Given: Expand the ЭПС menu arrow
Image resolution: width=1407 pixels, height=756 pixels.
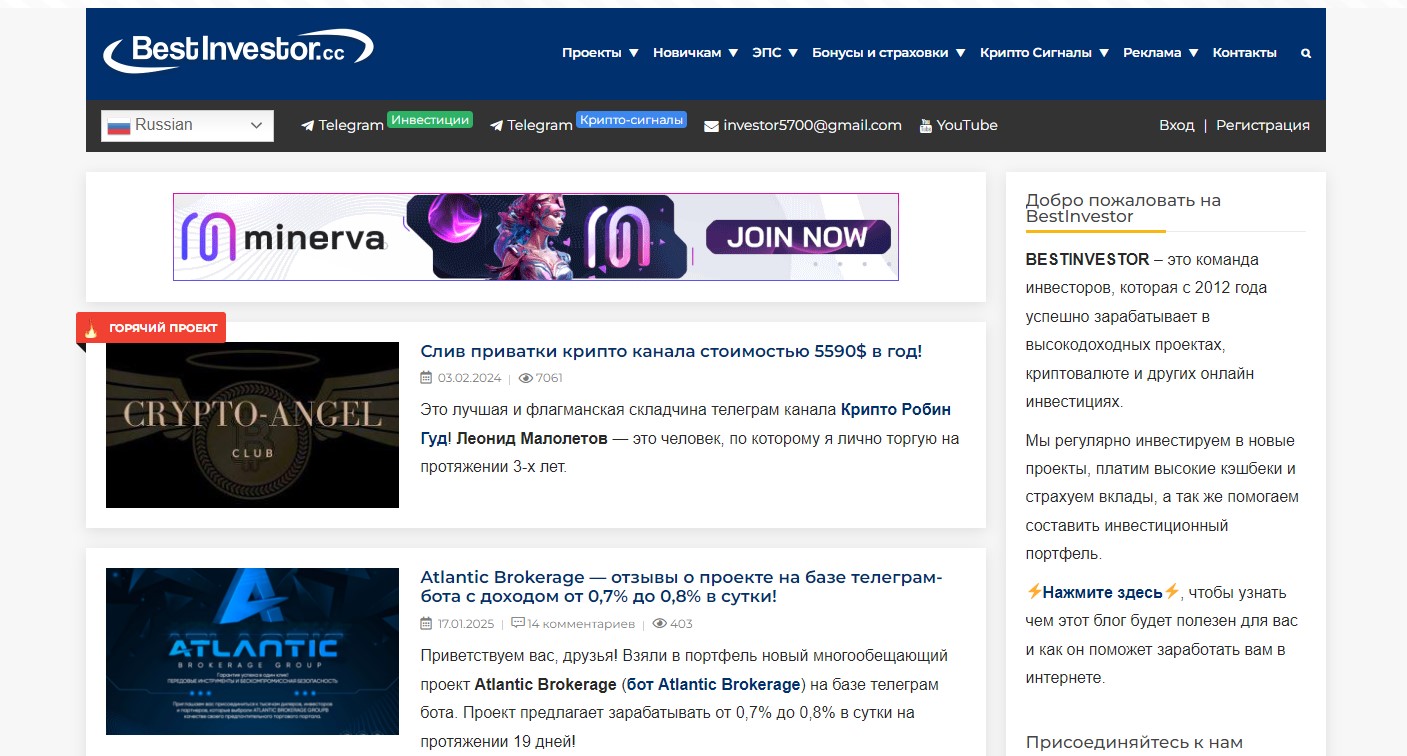Looking at the screenshot, I should point(793,54).
